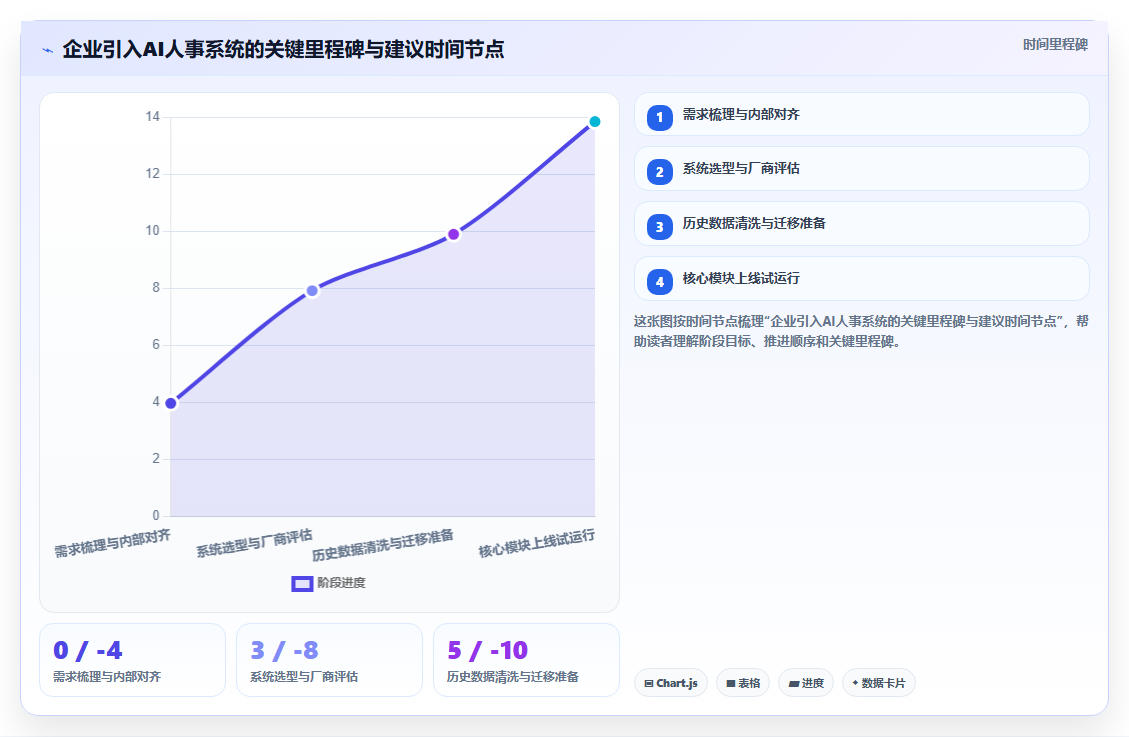Click the description paragraph starting 这张图按时间节点梳理
The width and height of the screenshot is (1129, 737).
pos(861,331)
